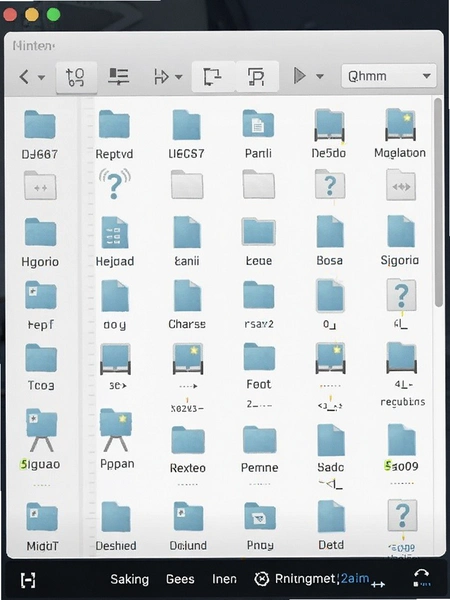
Task: Open the Tco3 folder
Action: click(41, 358)
